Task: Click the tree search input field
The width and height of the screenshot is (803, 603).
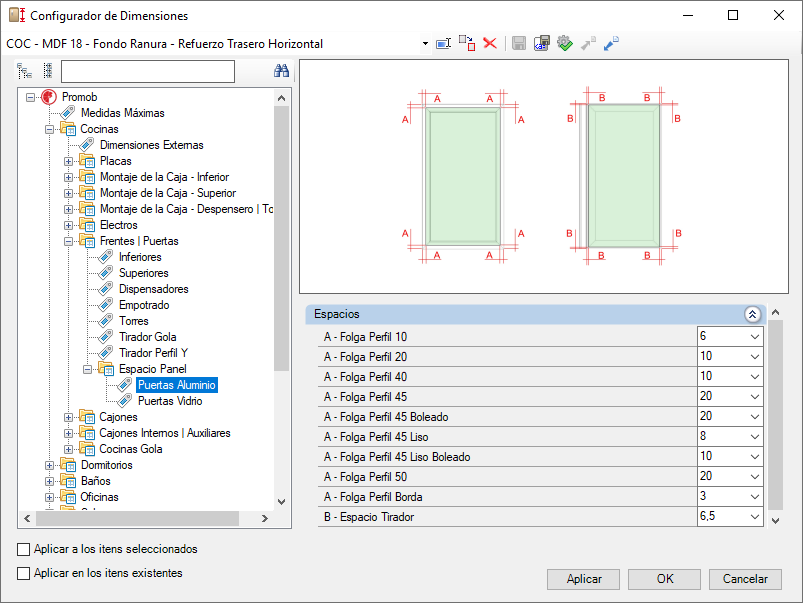Action: (x=148, y=71)
